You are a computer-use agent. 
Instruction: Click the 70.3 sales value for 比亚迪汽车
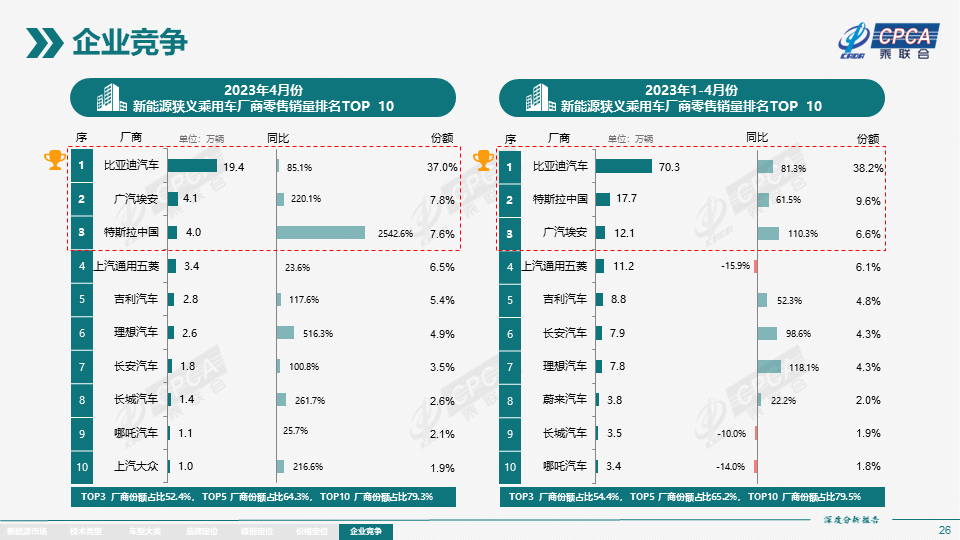pyautogui.click(x=669, y=167)
